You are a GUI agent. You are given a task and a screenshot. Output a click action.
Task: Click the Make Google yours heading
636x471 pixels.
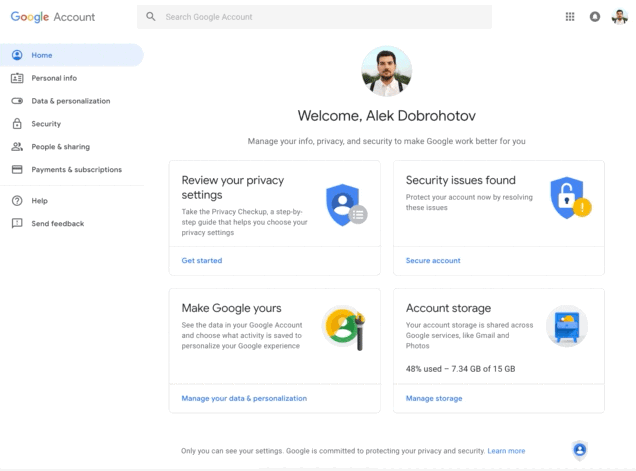(x=231, y=308)
